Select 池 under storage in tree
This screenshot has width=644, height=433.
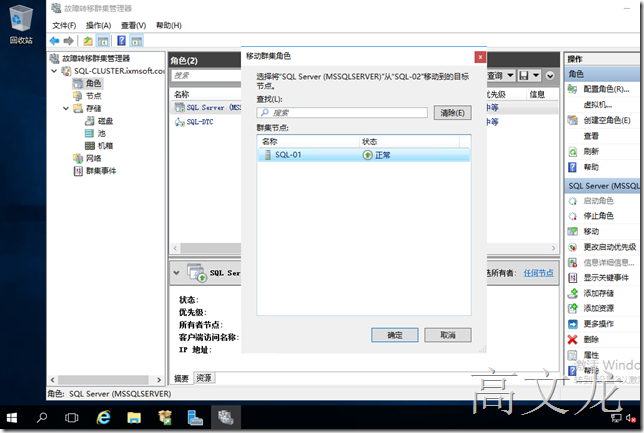[x=101, y=133]
